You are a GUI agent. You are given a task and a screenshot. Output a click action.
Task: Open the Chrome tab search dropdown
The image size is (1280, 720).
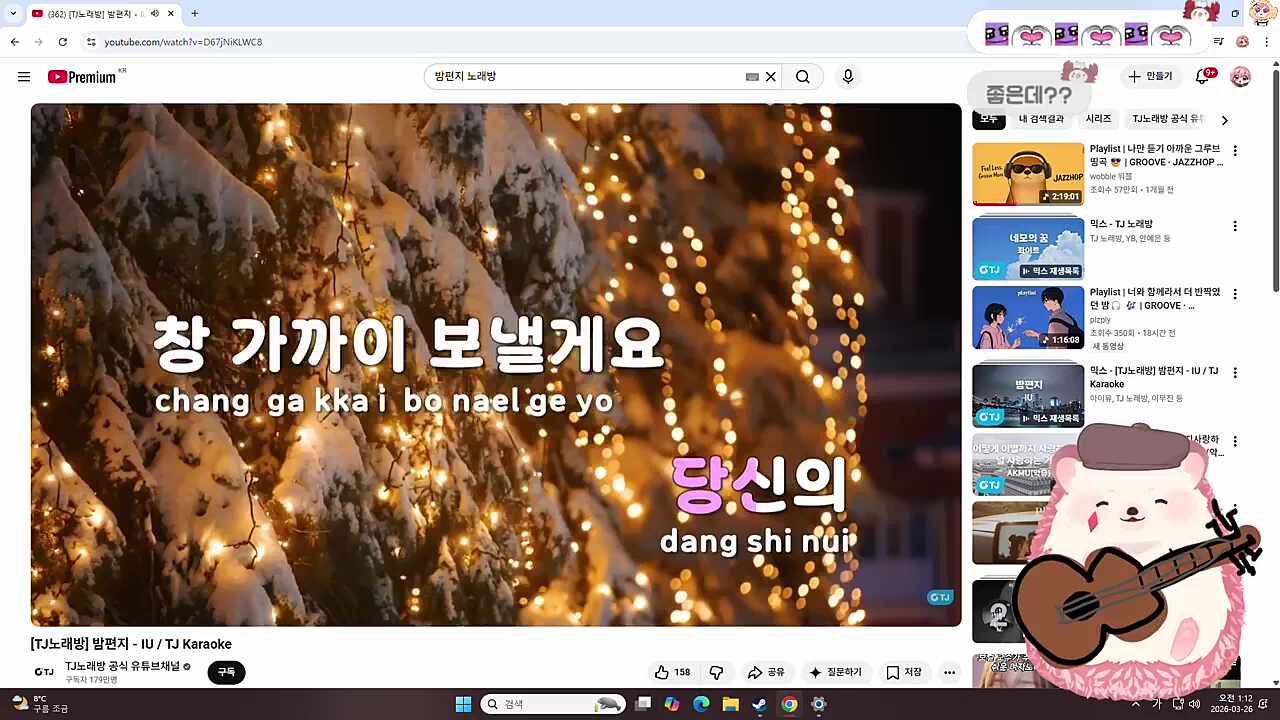[13, 14]
